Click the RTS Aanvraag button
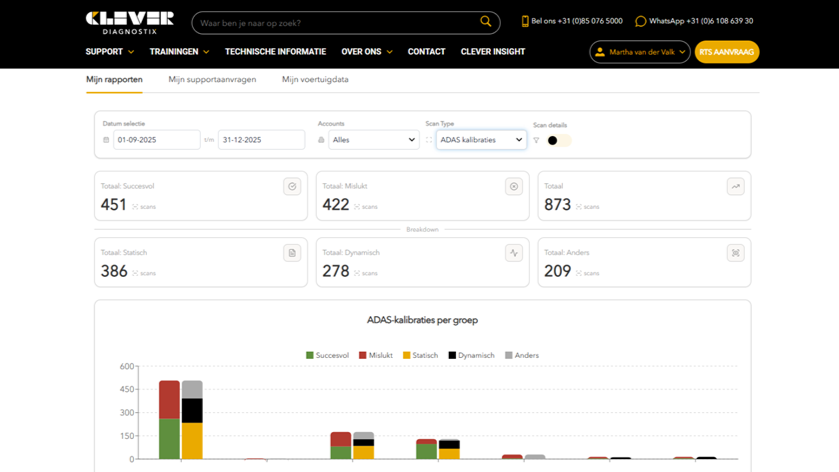 point(727,52)
